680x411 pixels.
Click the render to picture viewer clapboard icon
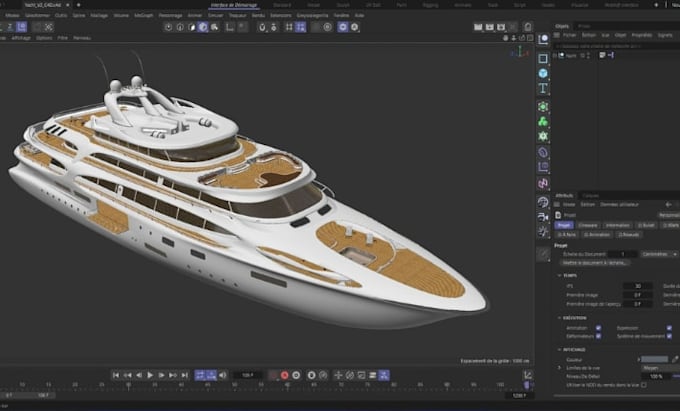tap(490, 27)
